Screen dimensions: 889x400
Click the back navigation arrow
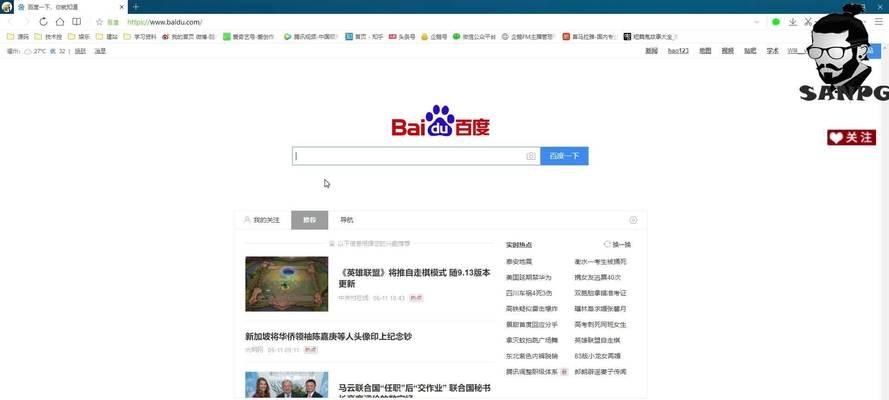(10, 22)
